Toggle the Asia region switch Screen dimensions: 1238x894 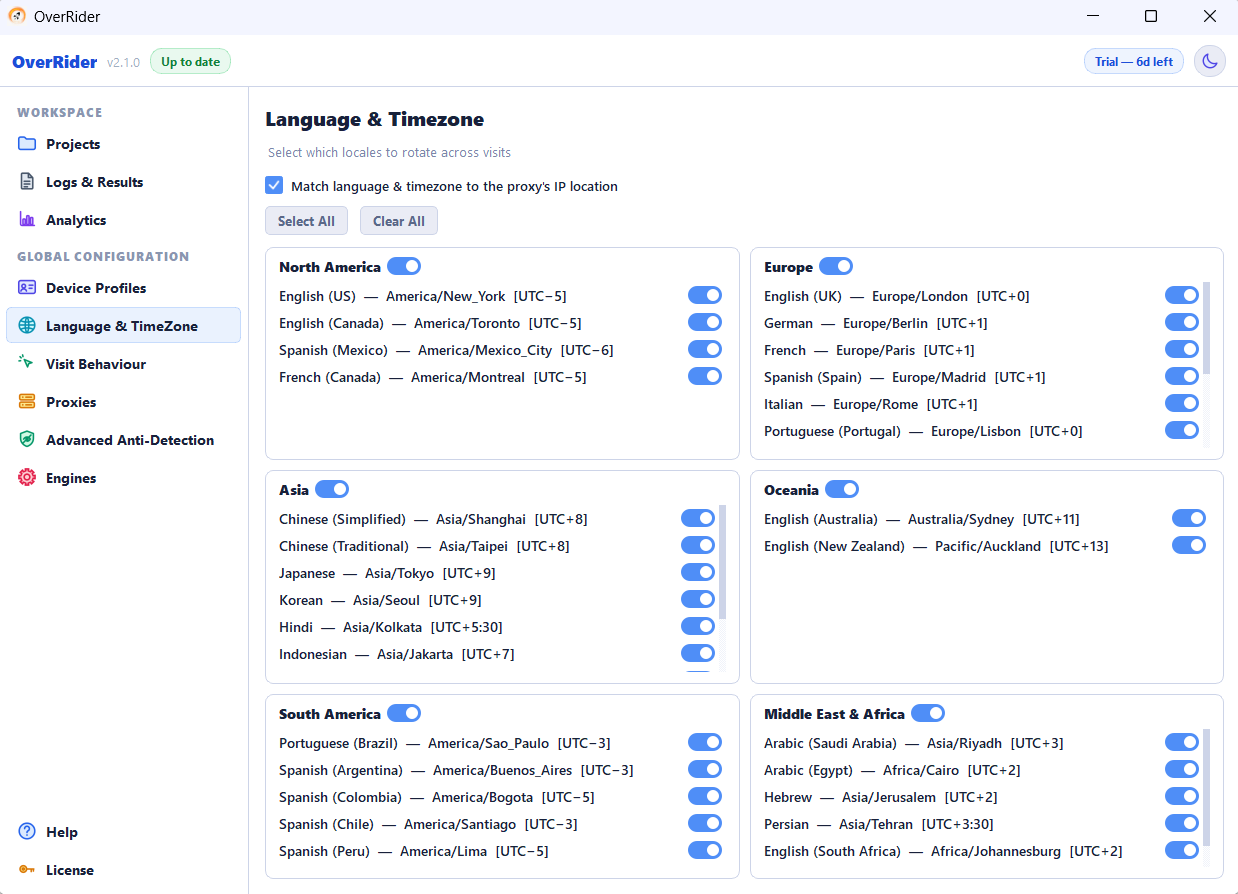[x=332, y=489]
